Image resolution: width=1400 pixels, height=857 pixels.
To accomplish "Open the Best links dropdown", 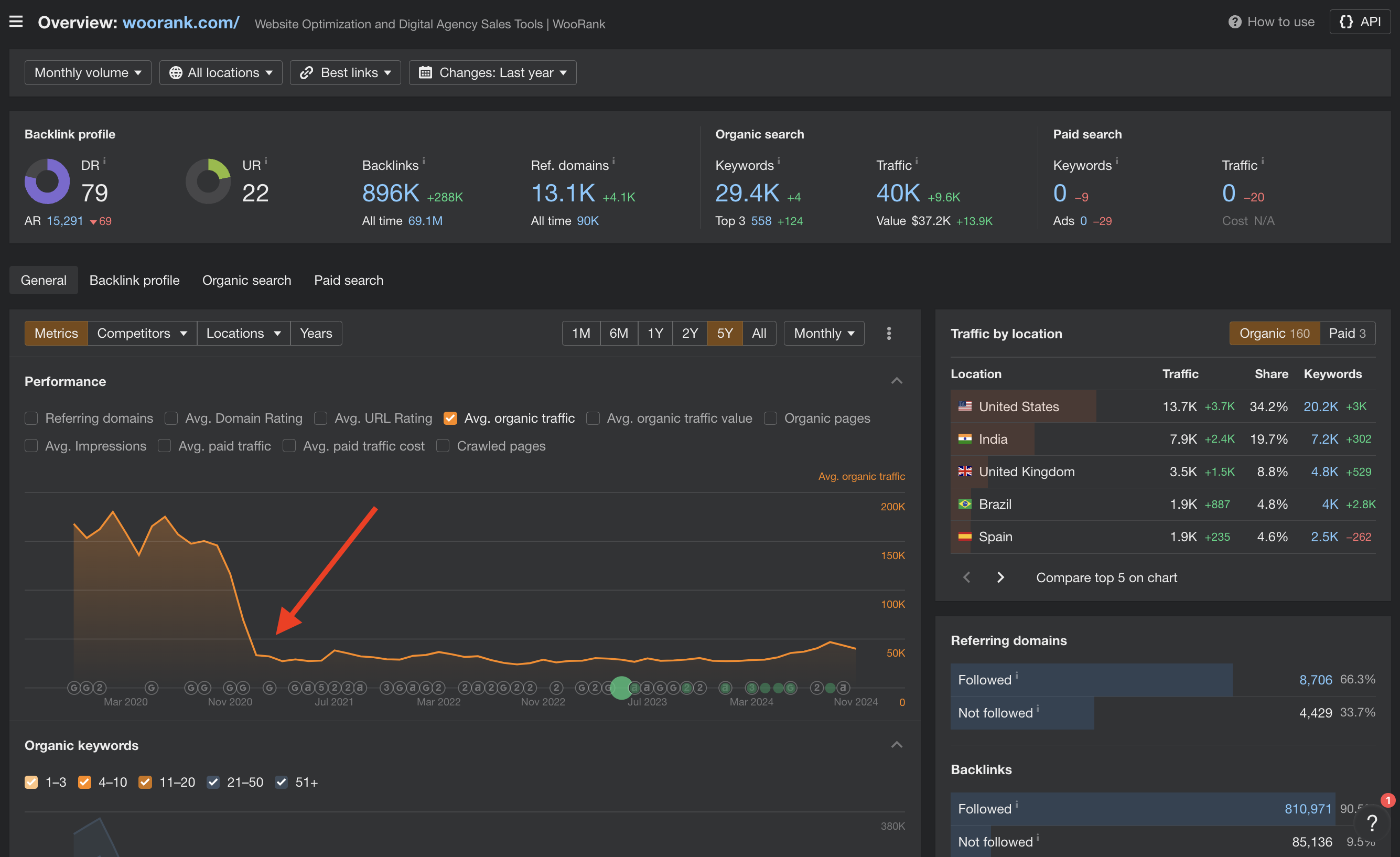I will [345, 73].
